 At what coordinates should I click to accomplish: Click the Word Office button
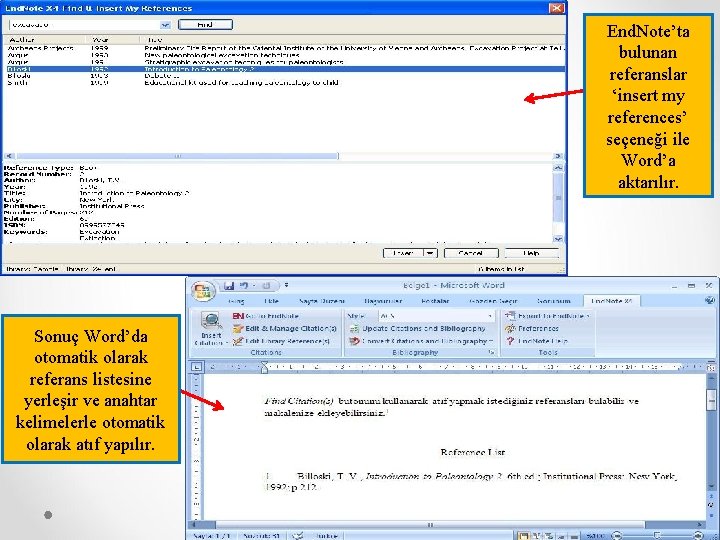click(x=203, y=291)
